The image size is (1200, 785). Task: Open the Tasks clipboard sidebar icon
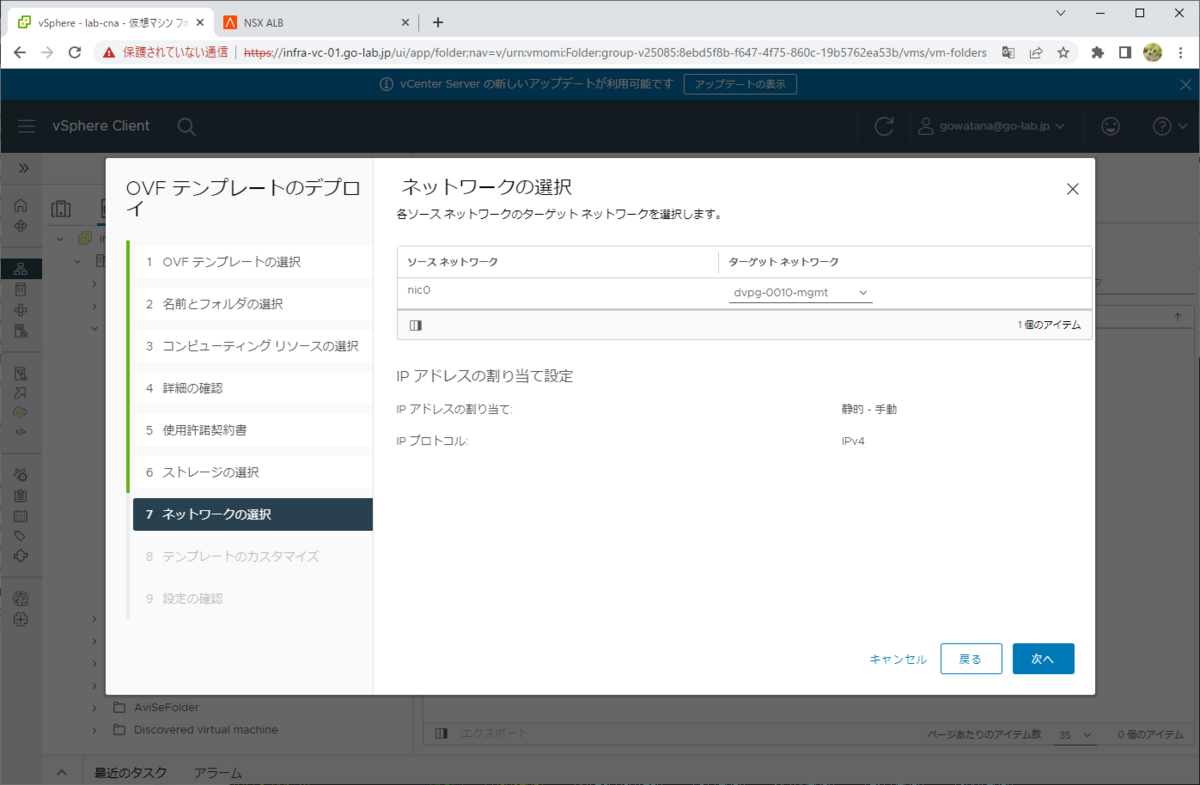(21, 495)
